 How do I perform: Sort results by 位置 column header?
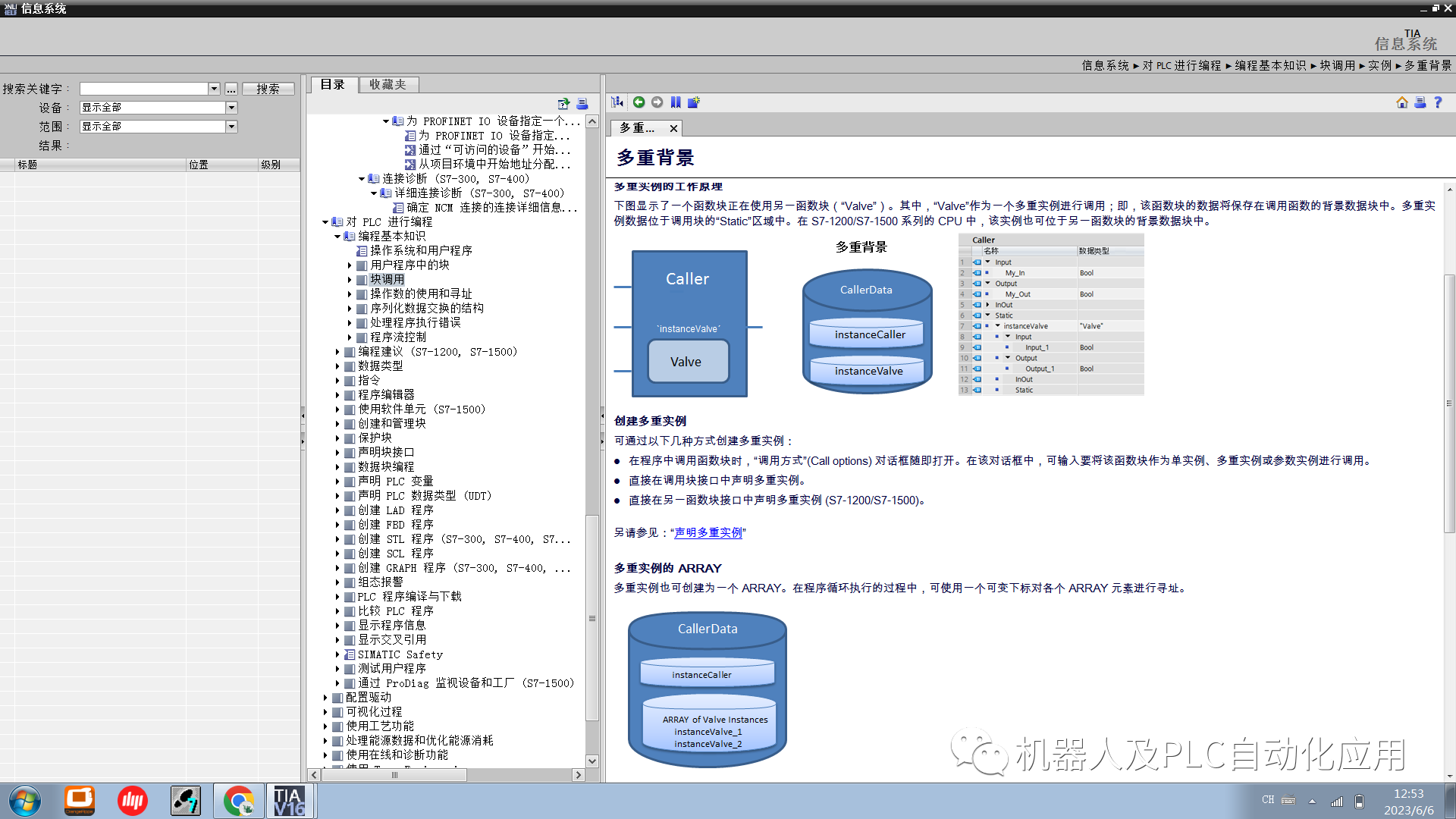[222, 165]
